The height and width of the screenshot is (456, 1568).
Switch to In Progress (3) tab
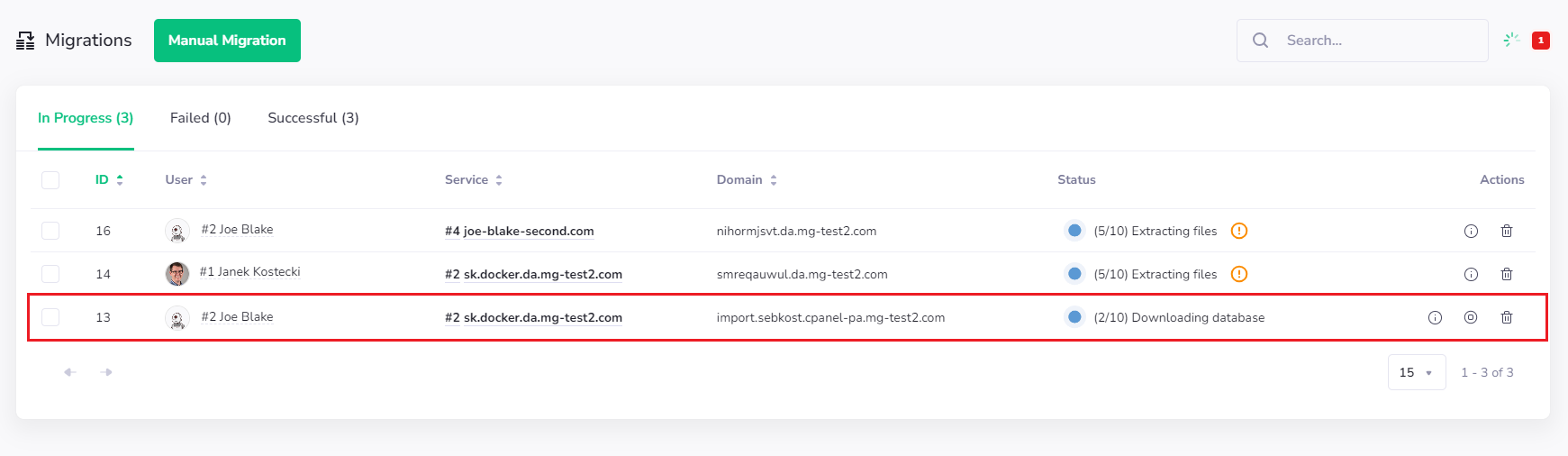pyautogui.click(x=86, y=118)
